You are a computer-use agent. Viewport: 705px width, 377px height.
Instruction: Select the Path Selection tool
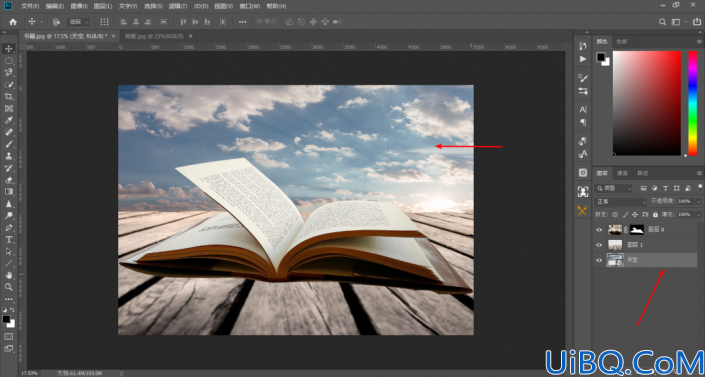click(x=9, y=251)
